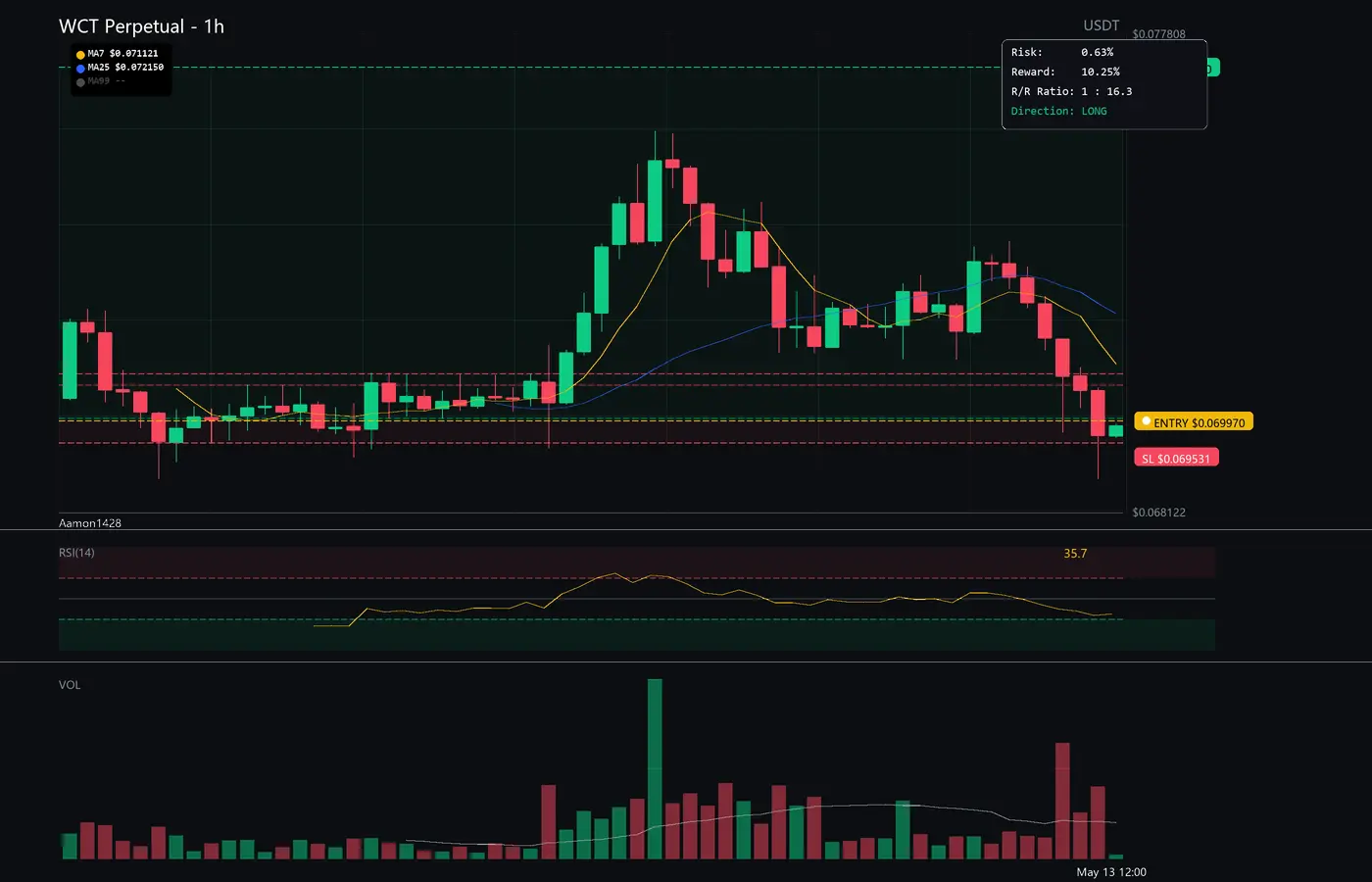Screen dimensions: 1372x882
Task: Click the MA25 $0.072150 legend value
Action: [x=125, y=68]
